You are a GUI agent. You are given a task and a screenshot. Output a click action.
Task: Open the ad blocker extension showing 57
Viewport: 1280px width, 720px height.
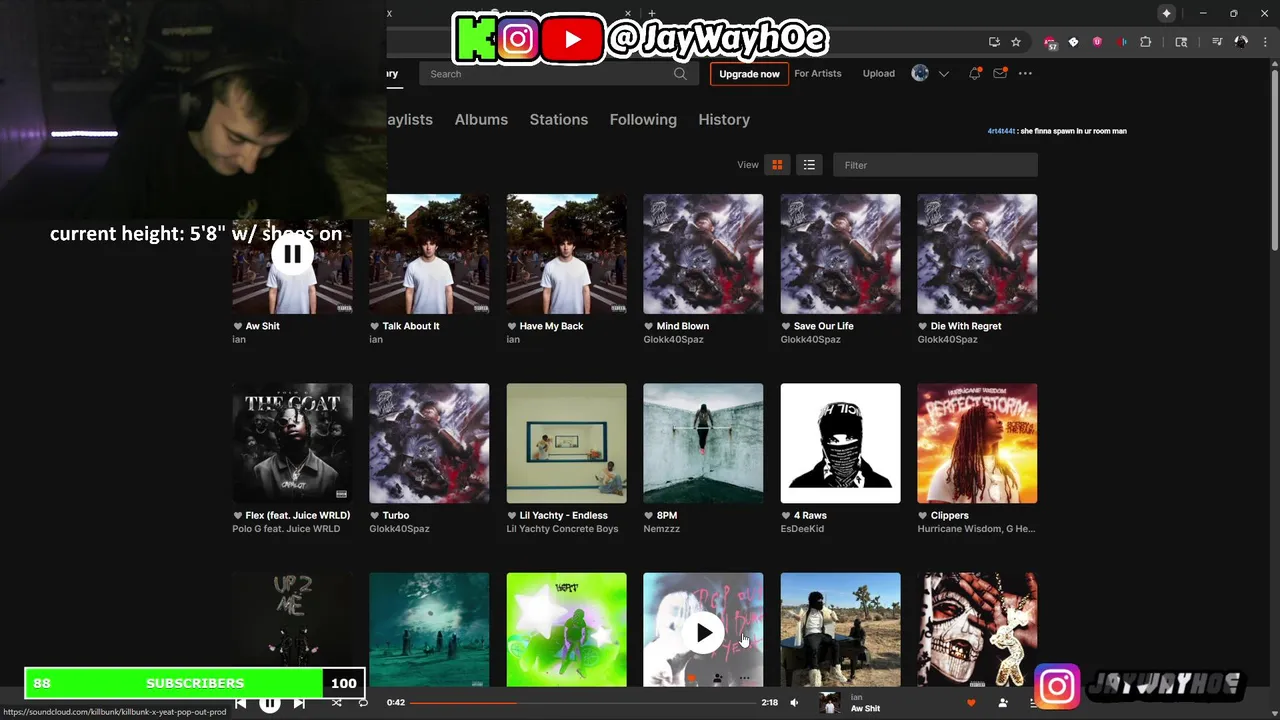pyautogui.click(x=1050, y=43)
